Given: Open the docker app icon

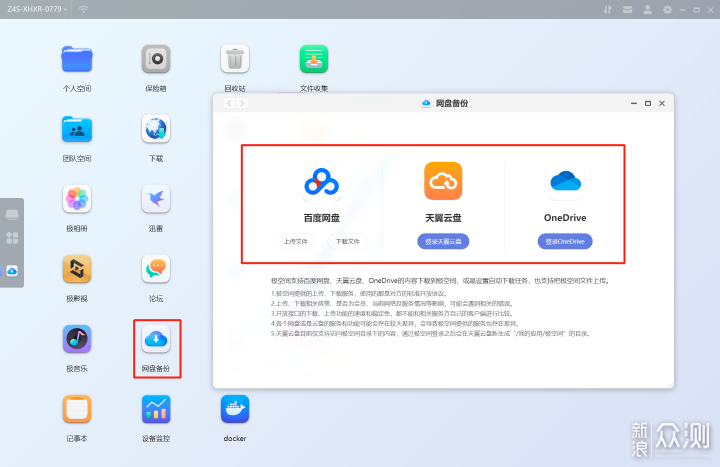Looking at the screenshot, I should tap(235, 409).
